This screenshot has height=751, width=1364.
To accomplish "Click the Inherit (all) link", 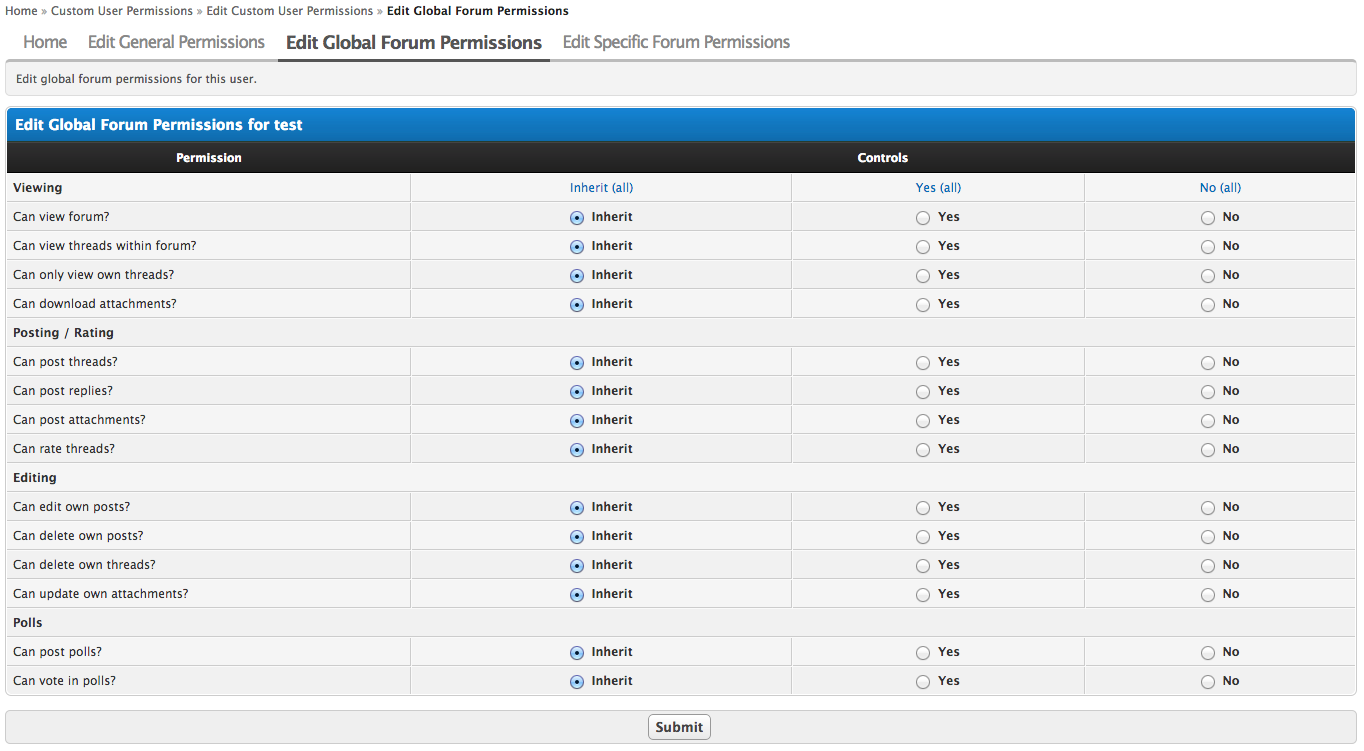I will [601, 188].
